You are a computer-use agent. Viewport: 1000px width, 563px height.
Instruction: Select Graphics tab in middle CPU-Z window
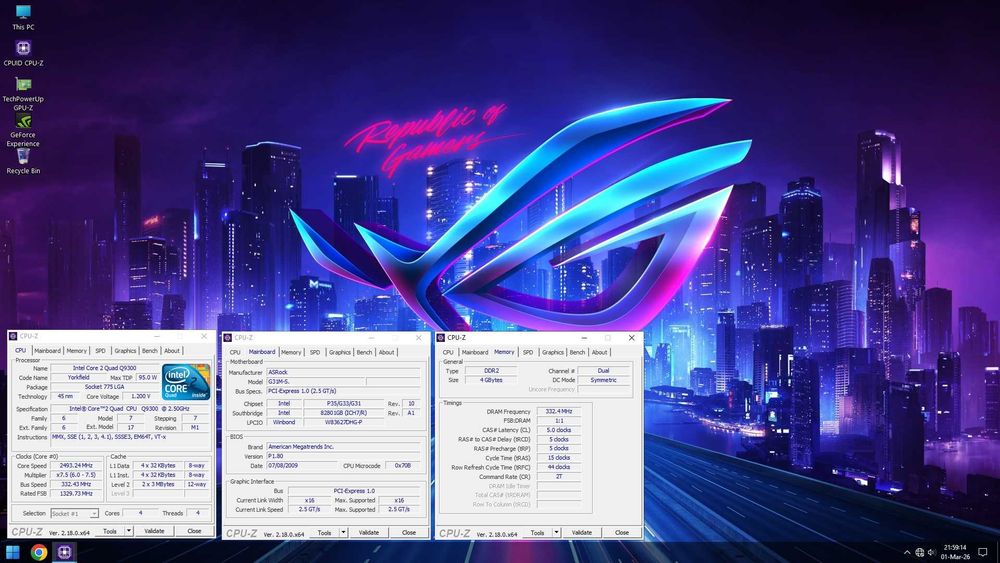tap(339, 352)
